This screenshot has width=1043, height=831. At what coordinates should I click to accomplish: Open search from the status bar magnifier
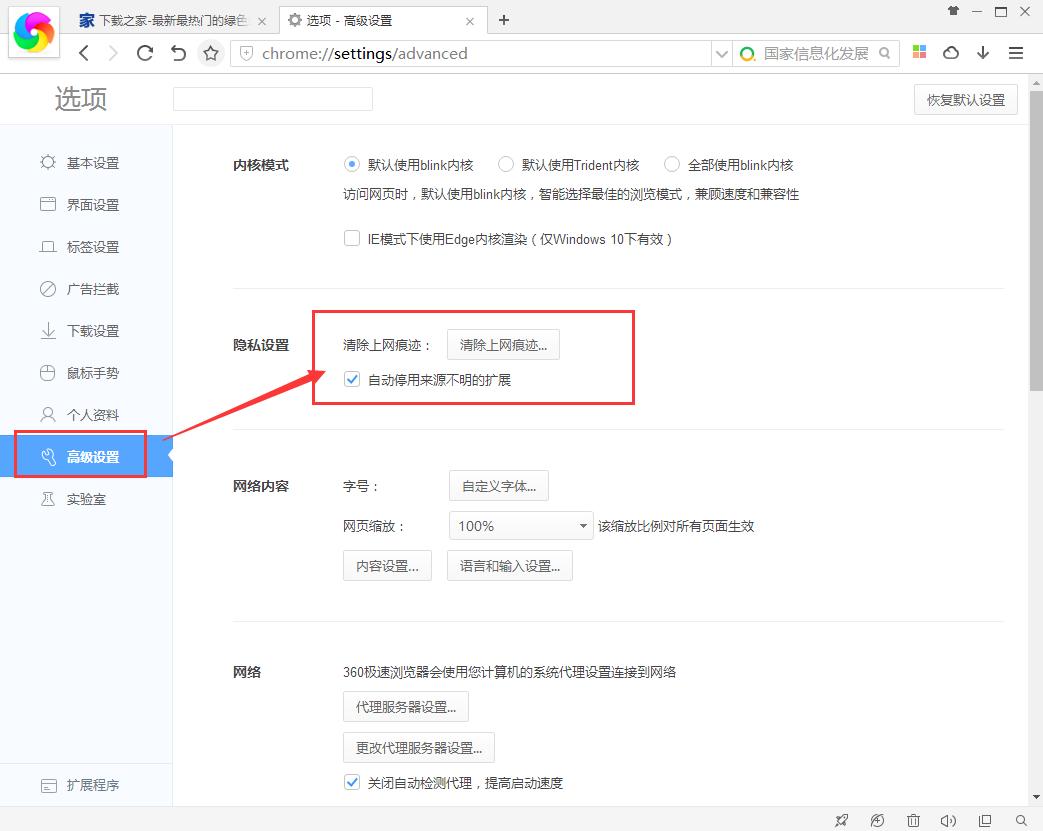coord(1020,820)
